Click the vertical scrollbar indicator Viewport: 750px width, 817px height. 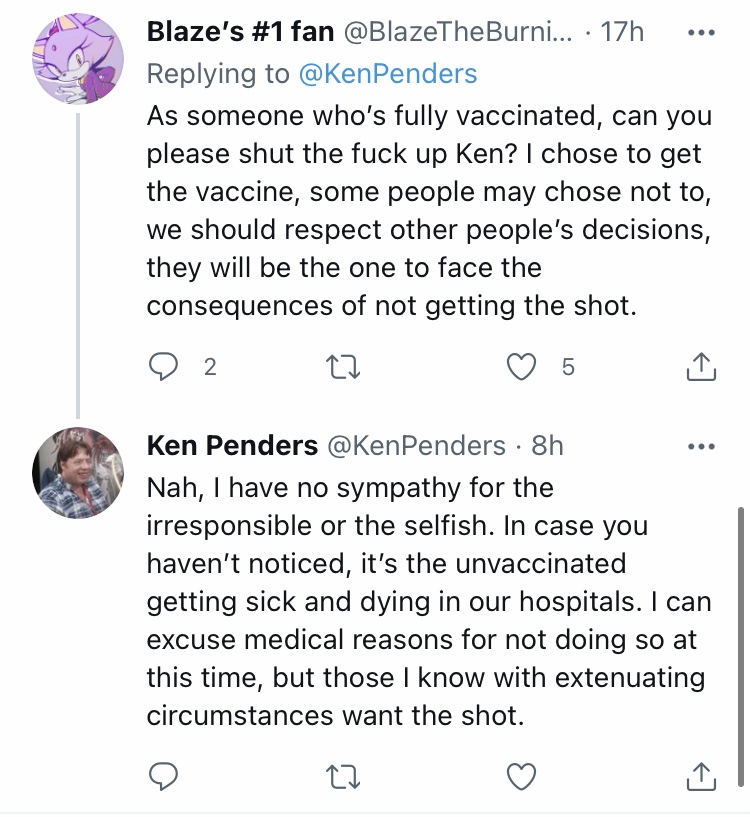741,646
